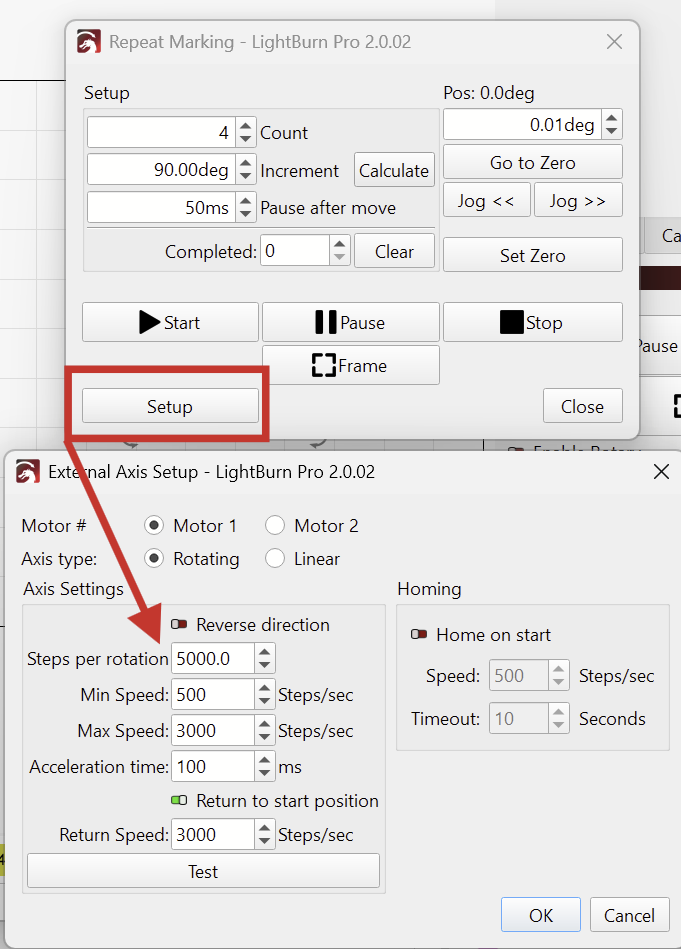Click the Return Speed field

[x=212, y=834]
